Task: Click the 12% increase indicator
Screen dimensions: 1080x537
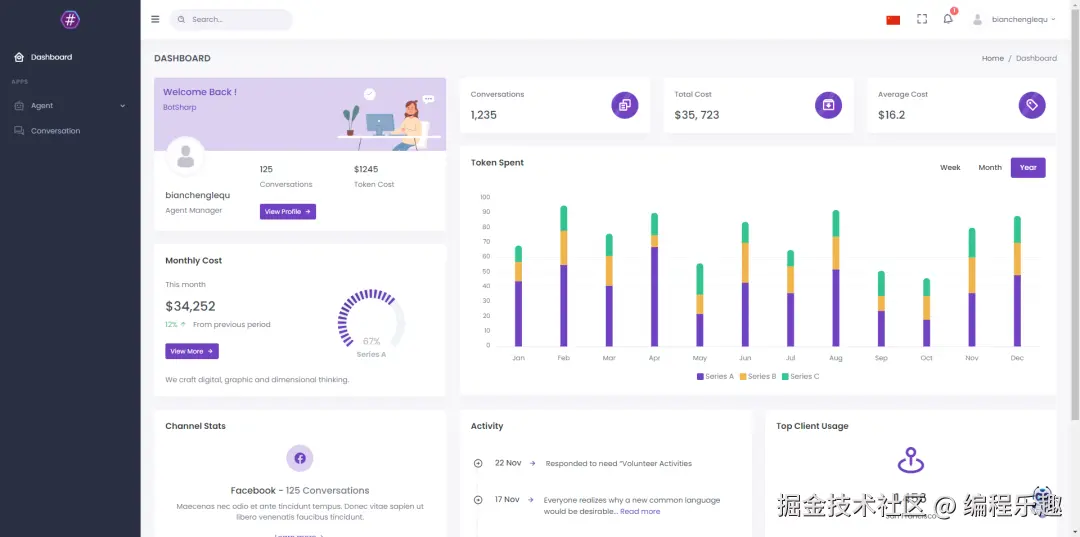Action: pos(176,324)
